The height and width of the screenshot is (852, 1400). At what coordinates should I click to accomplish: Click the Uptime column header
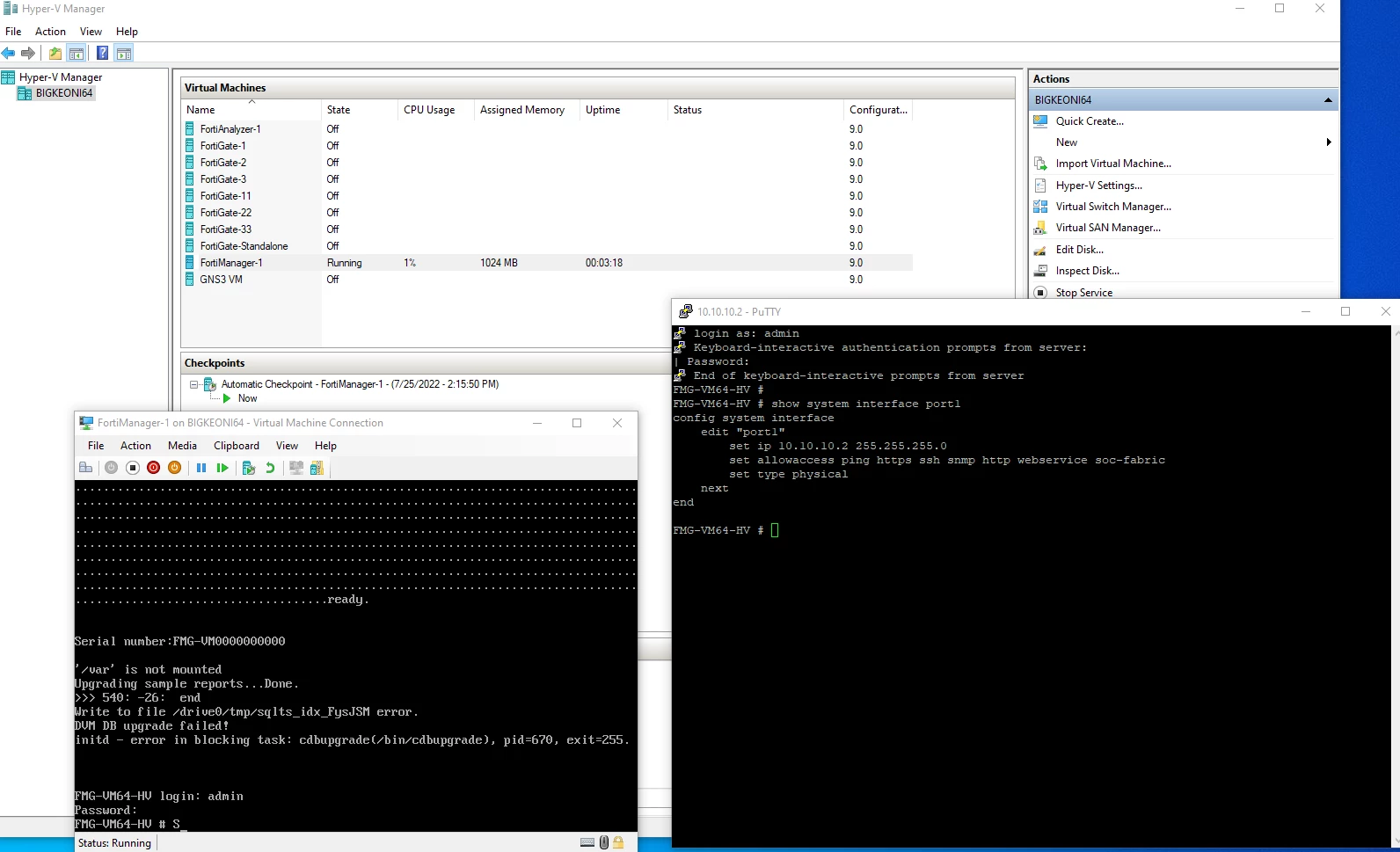coord(624,110)
